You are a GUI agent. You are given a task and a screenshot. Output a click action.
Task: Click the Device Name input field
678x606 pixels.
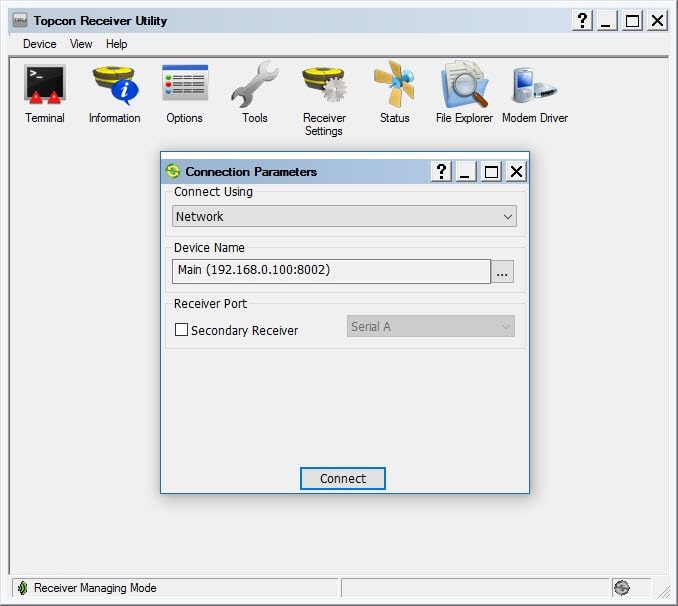point(331,272)
